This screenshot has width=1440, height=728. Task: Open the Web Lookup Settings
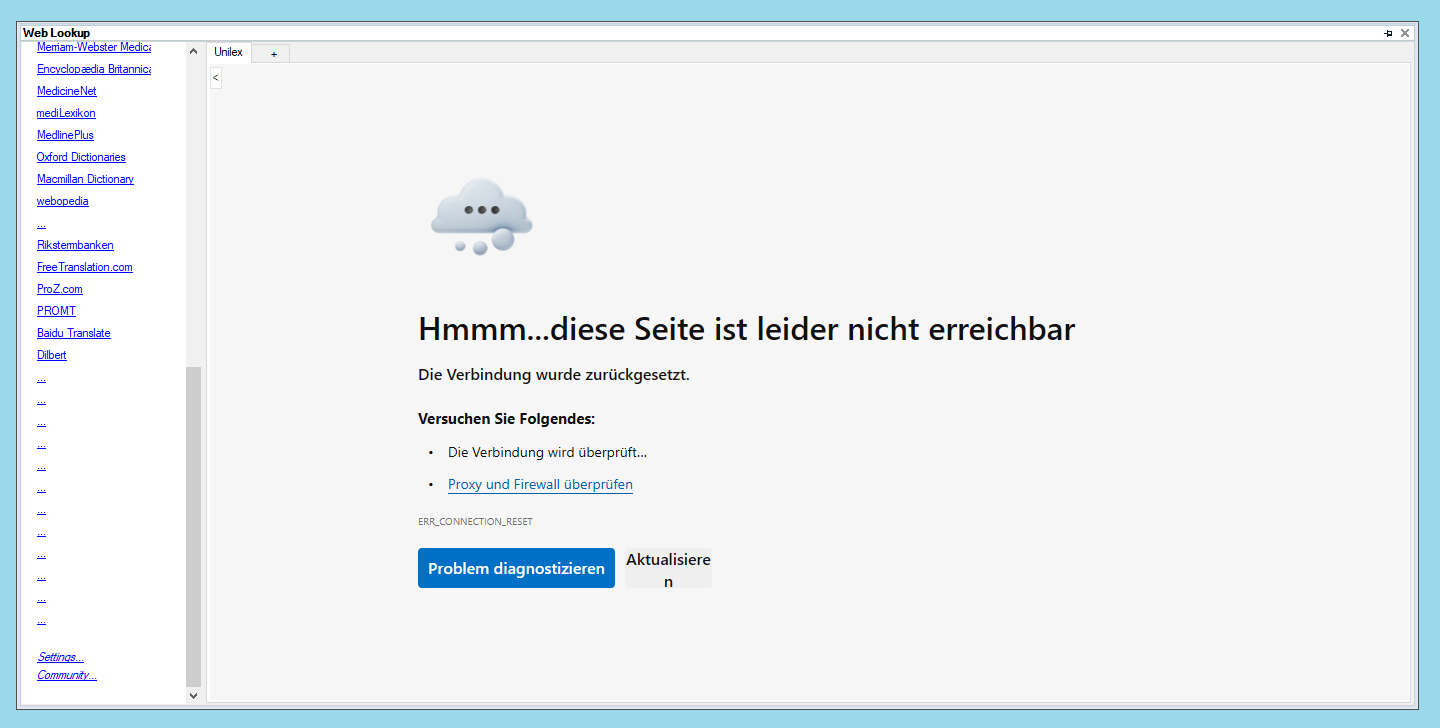pos(60,656)
